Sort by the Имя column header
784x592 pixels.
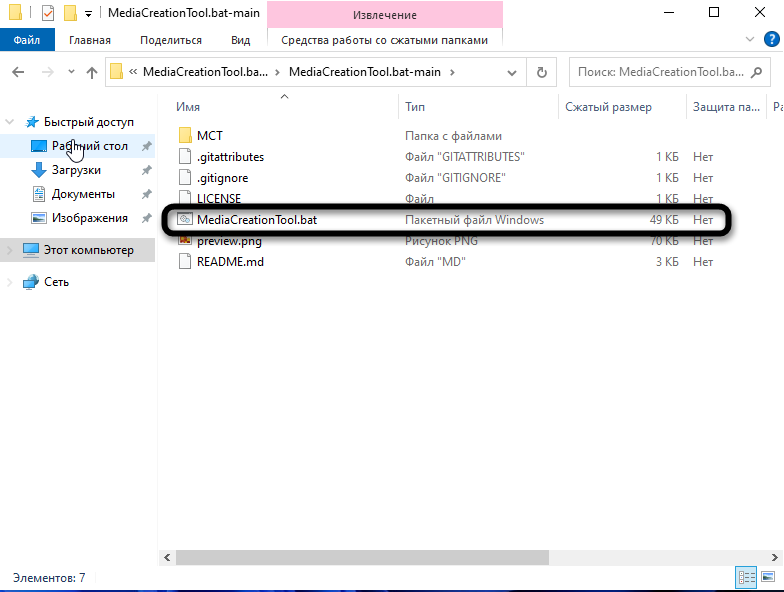(188, 106)
